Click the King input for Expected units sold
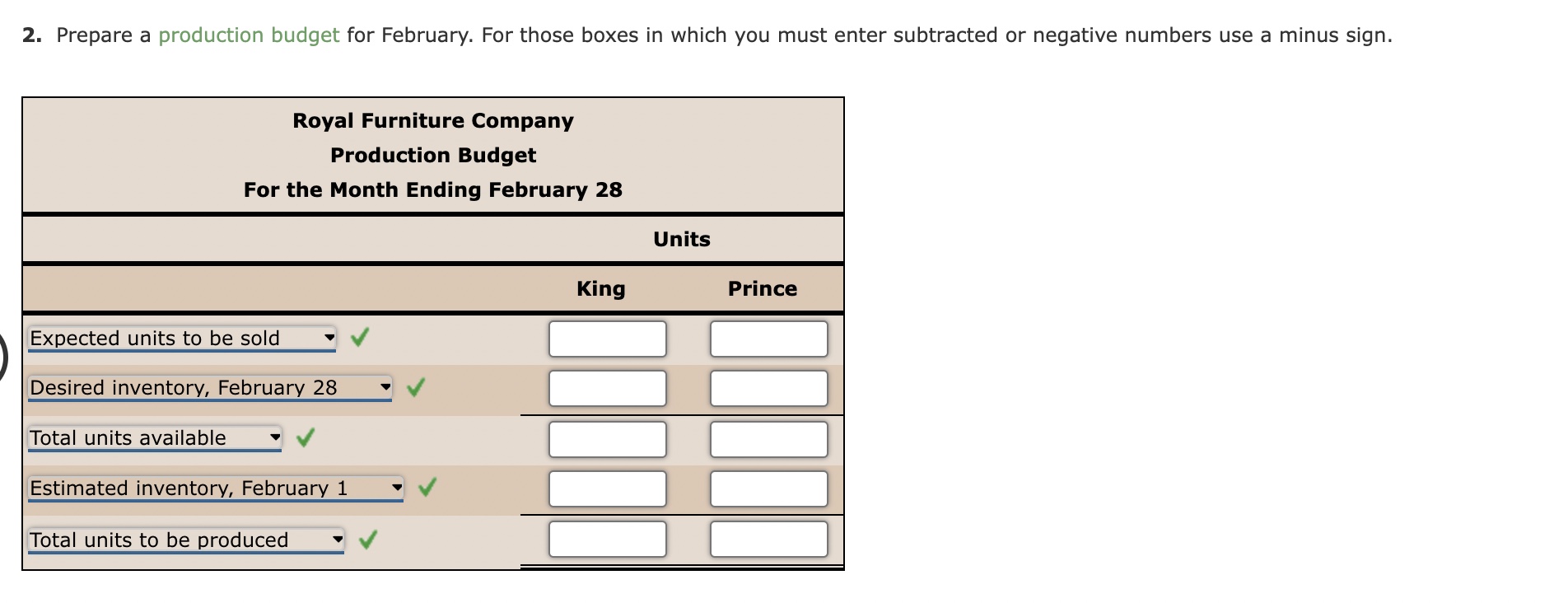 607,339
